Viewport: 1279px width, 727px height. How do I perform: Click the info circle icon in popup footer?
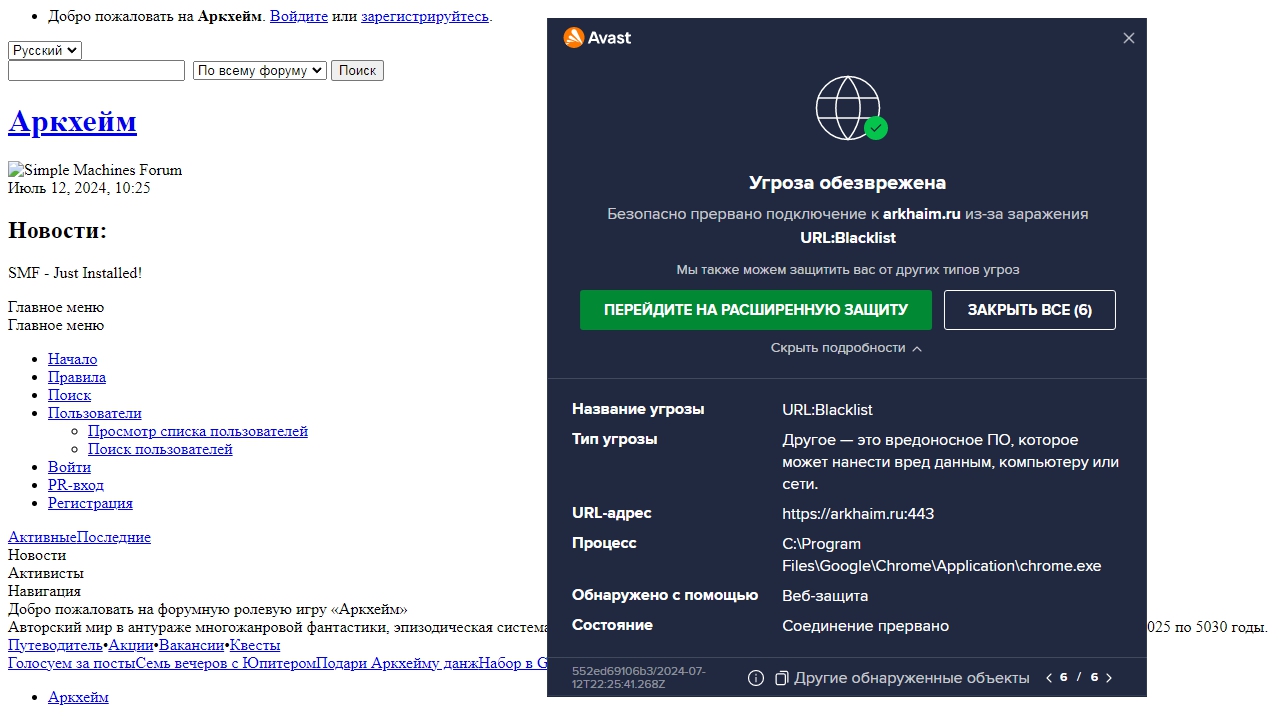click(x=756, y=678)
